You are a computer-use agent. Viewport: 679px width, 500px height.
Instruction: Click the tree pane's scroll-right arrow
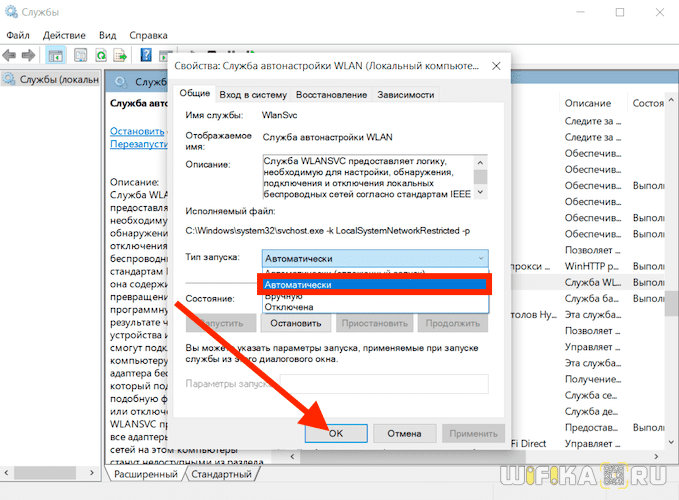pos(92,473)
